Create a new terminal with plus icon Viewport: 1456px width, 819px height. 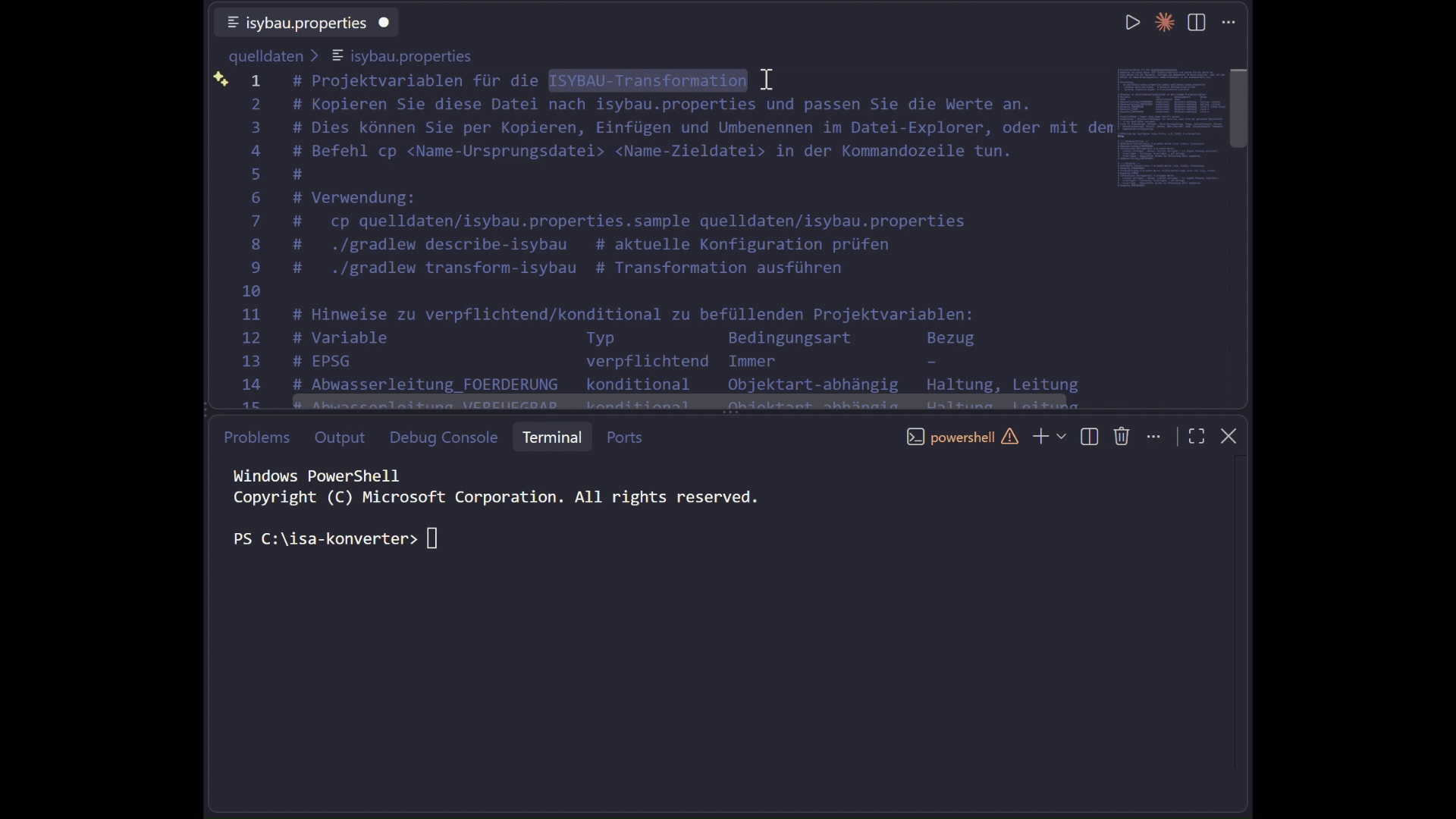(1040, 437)
